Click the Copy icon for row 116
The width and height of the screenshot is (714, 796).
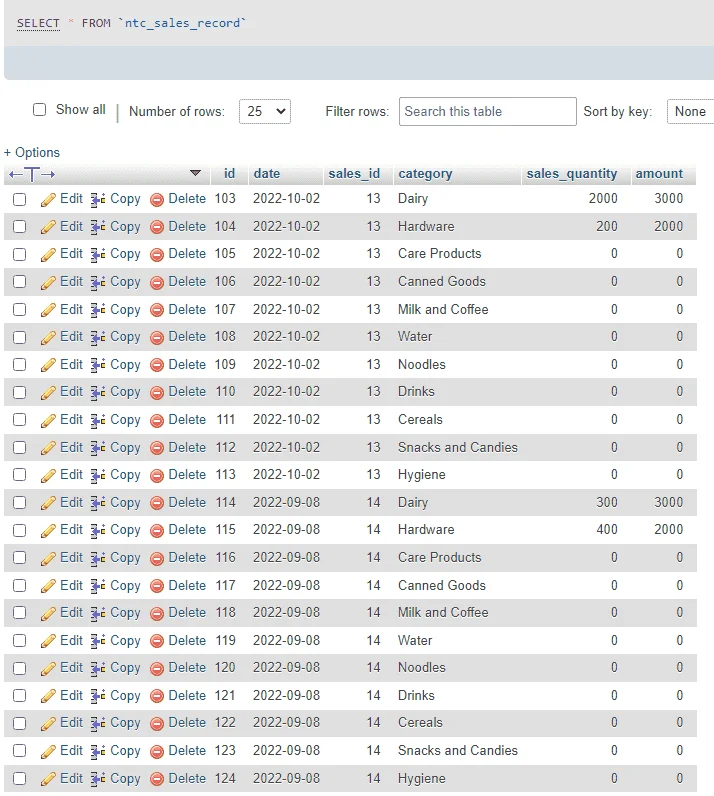(98, 558)
